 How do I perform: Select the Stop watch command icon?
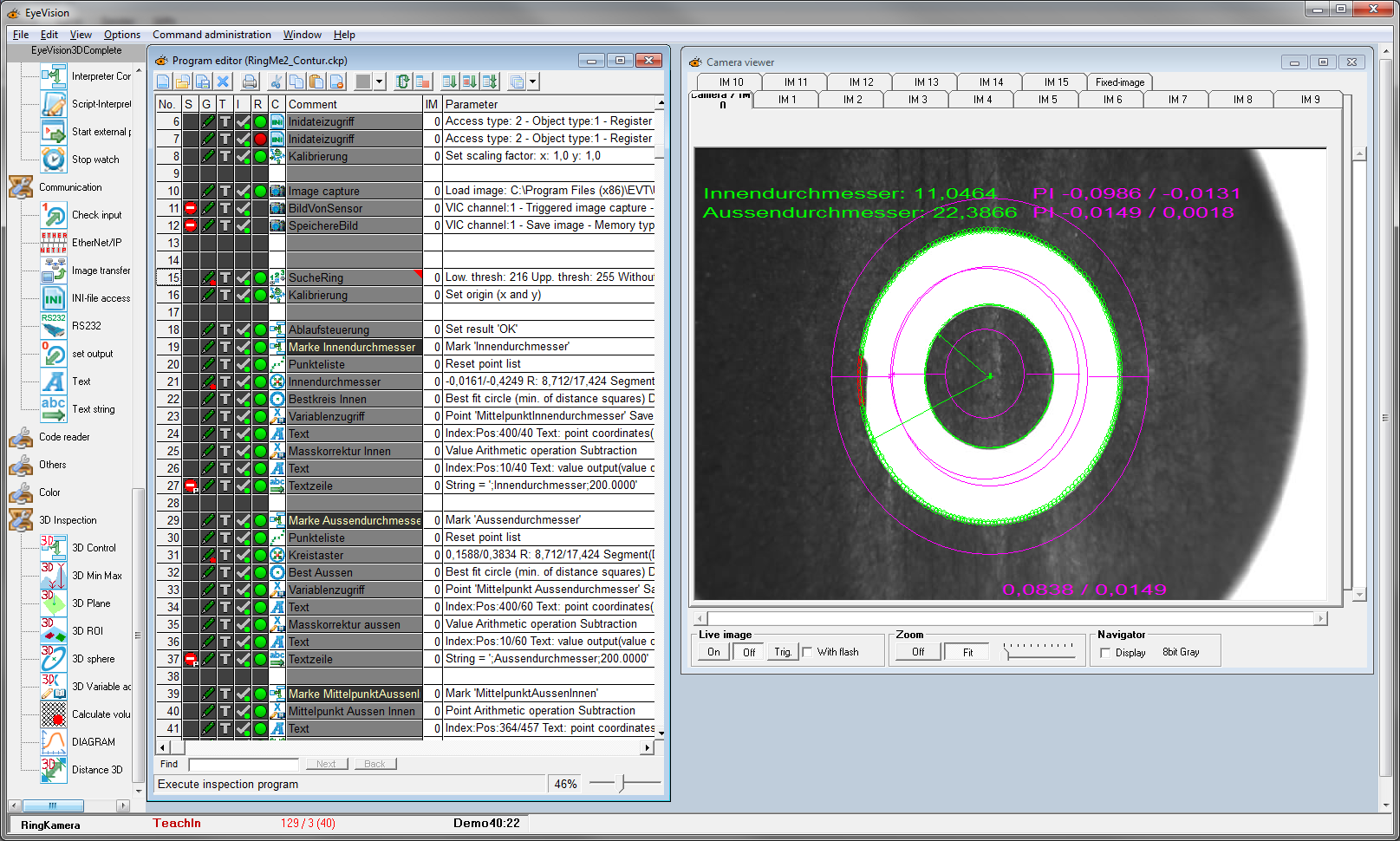pos(54,160)
